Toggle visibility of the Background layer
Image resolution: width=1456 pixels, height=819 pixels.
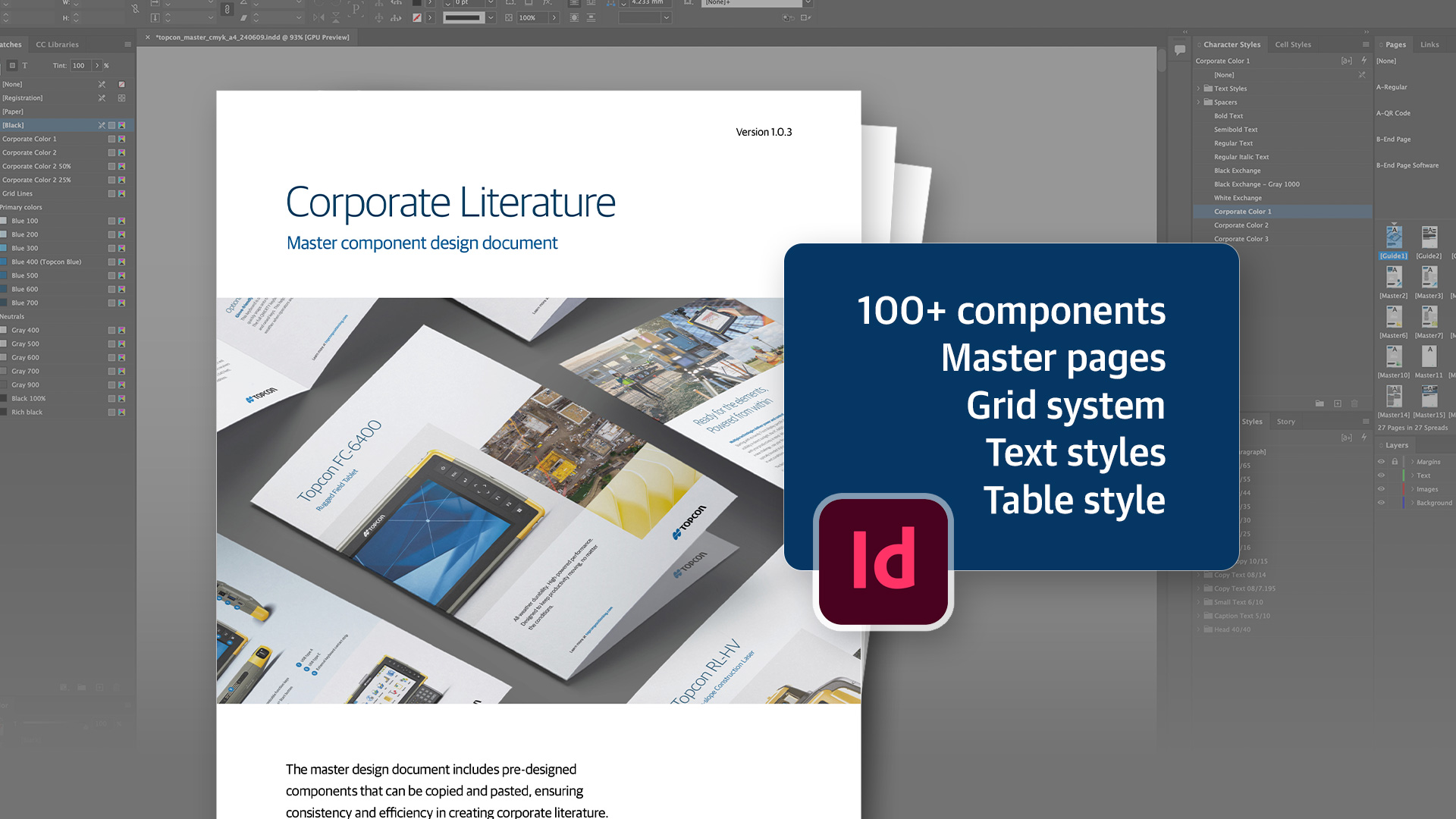tap(1381, 503)
